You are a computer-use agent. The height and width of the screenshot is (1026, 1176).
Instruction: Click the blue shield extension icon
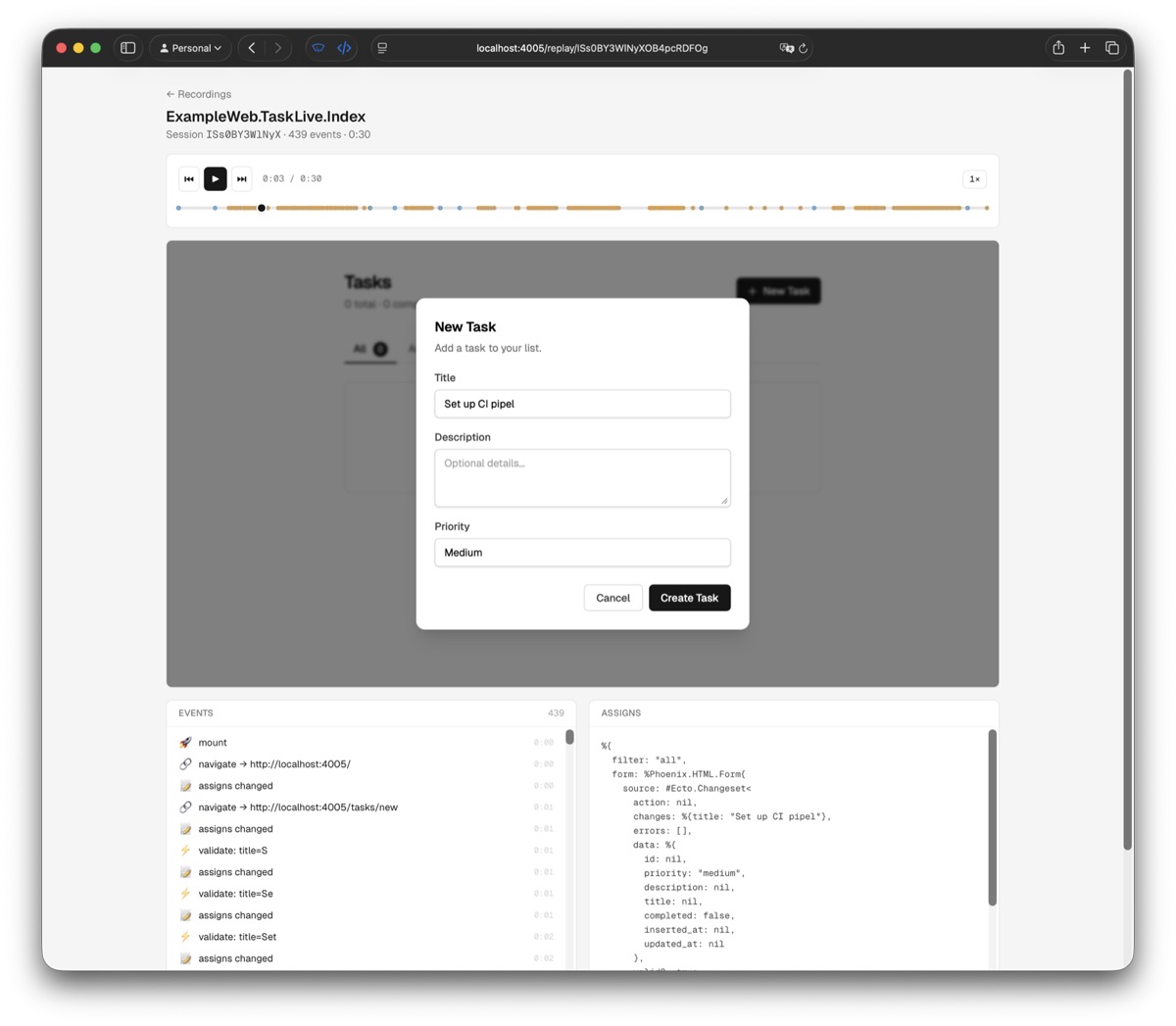click(x=318, y=48)
